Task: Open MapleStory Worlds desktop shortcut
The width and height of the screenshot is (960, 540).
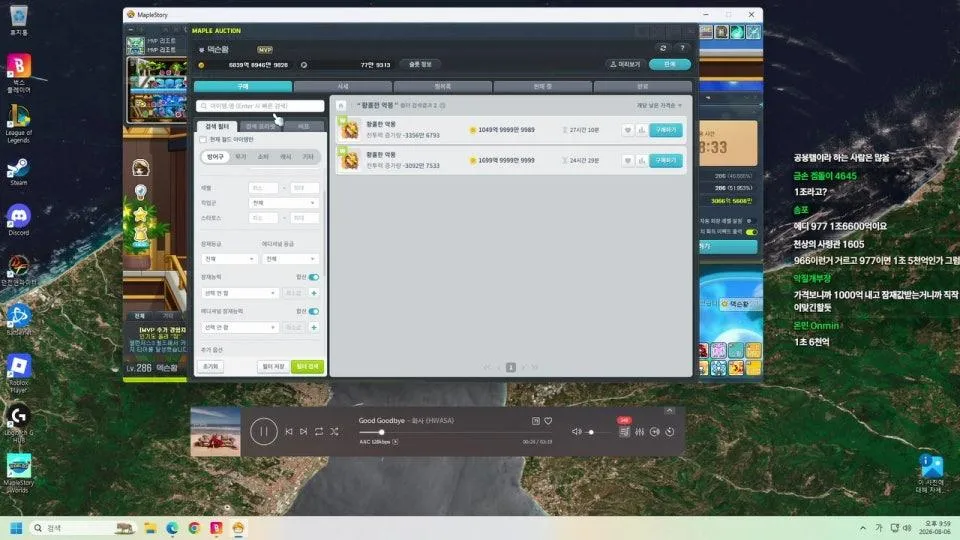Action: 19,473
